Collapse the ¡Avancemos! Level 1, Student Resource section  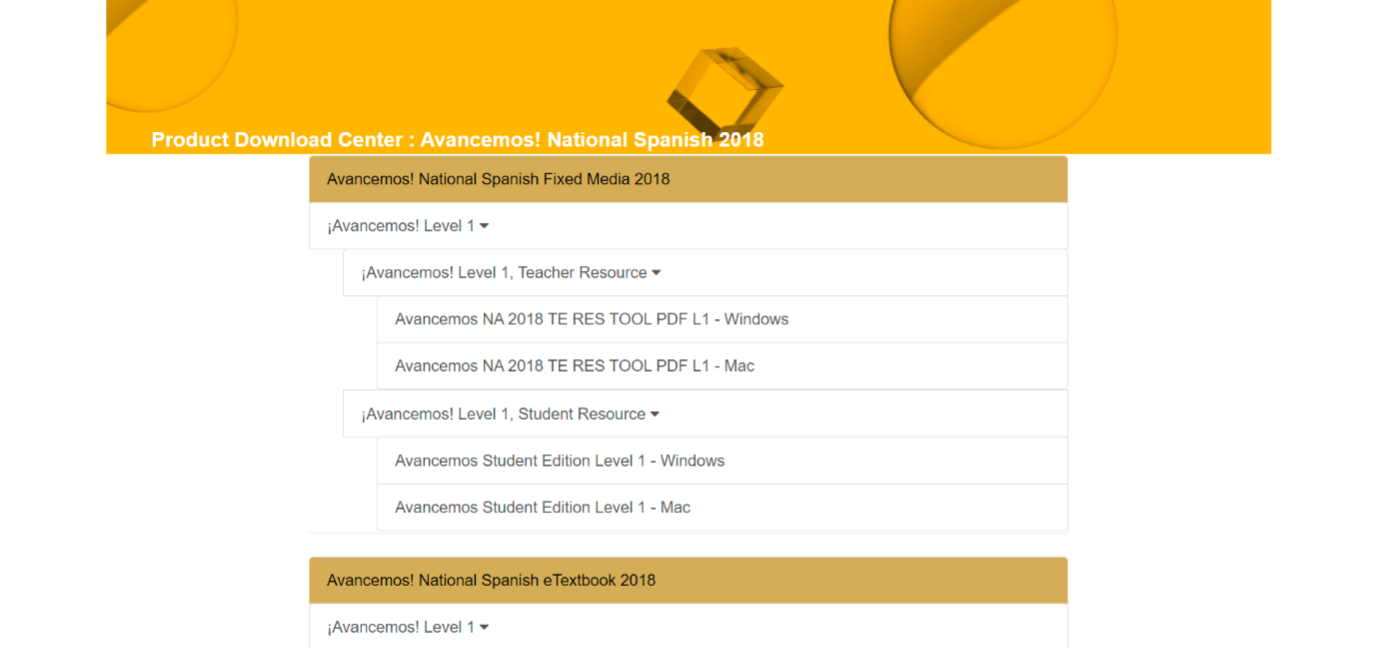click(507, 413)
